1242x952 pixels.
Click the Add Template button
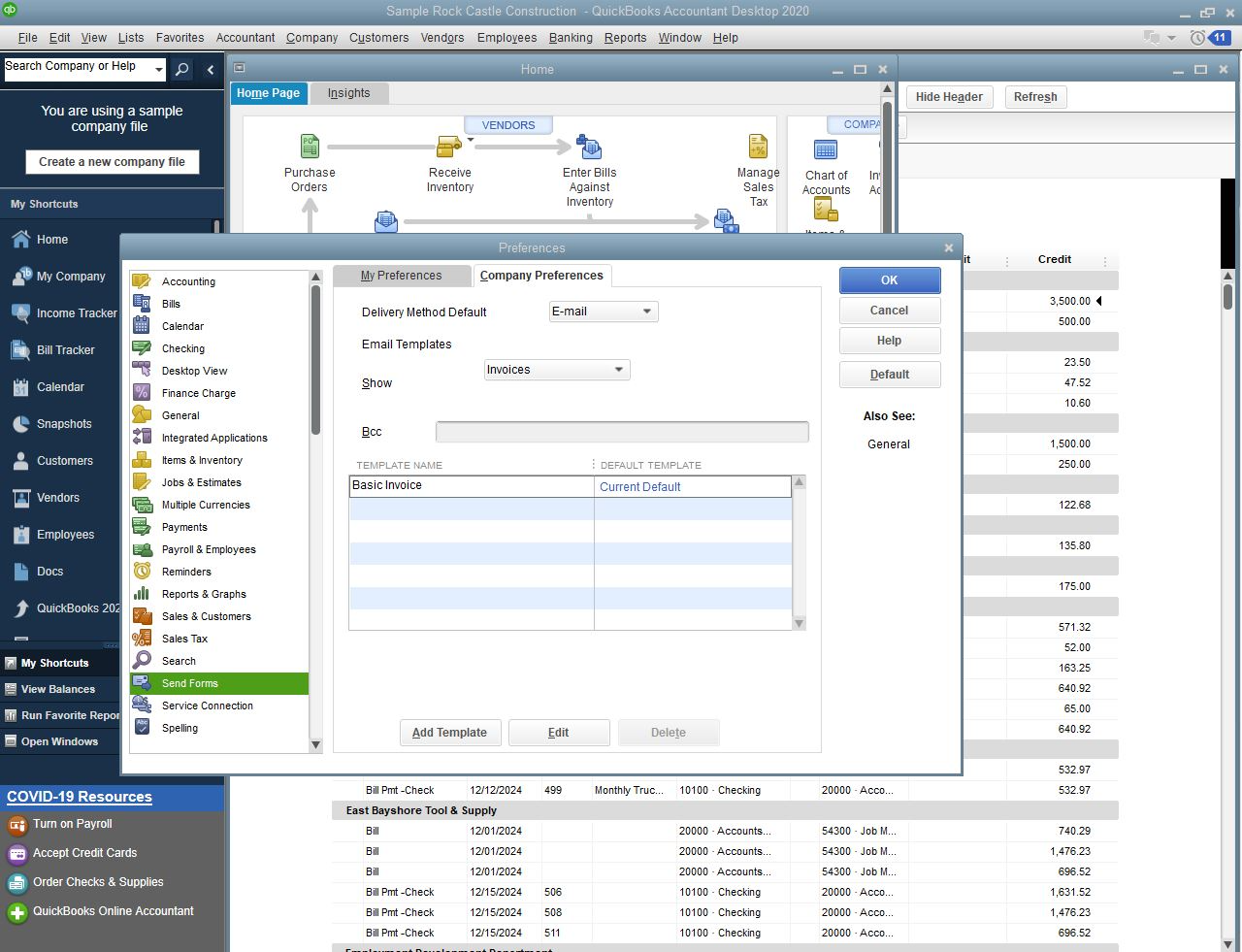(x=450, y=733)
